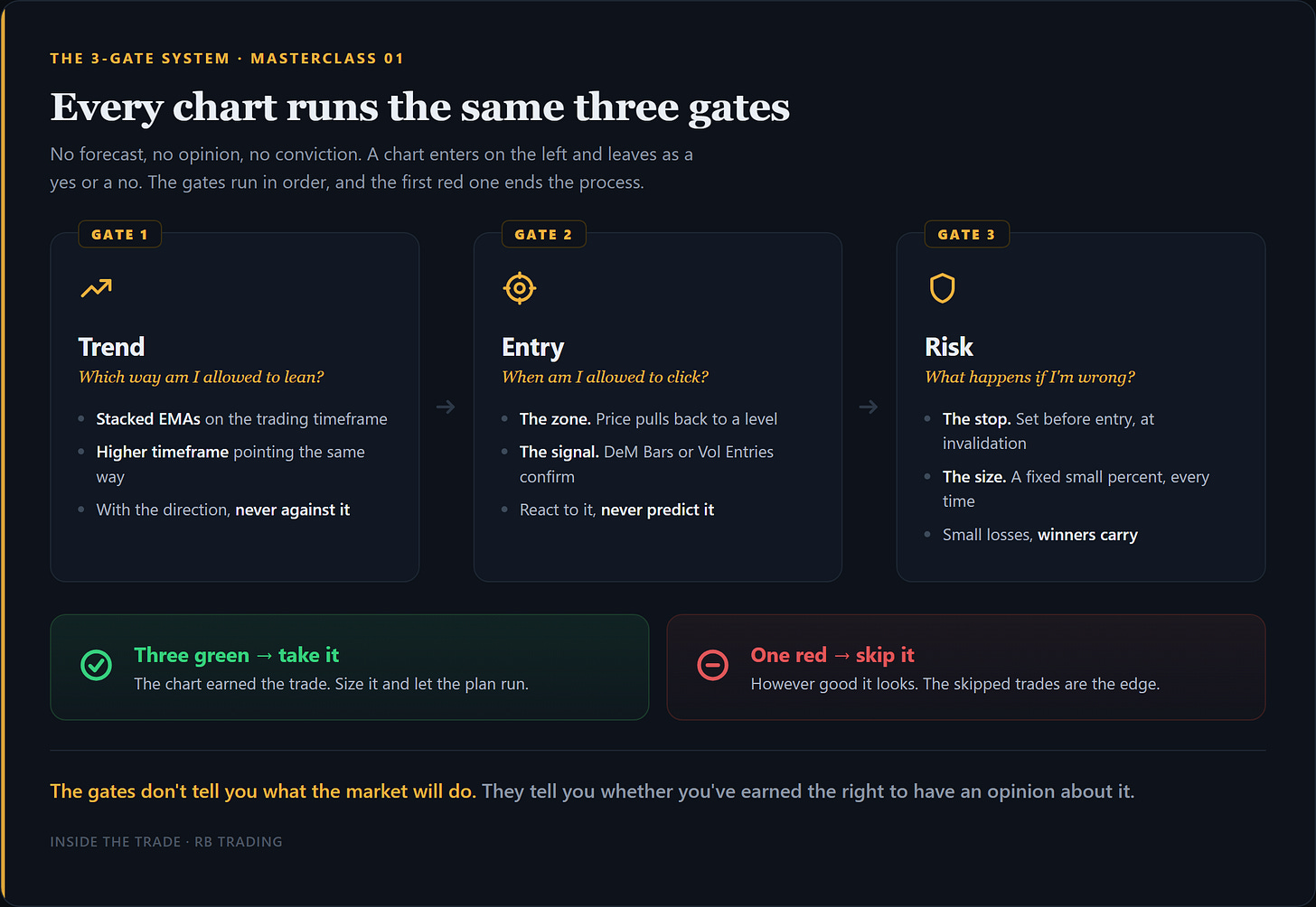Click 'THE 3-GATE SYSTEM · MASTERCLASS 01' label
This screenshot has height=907, width=1316.
[227, 59]
